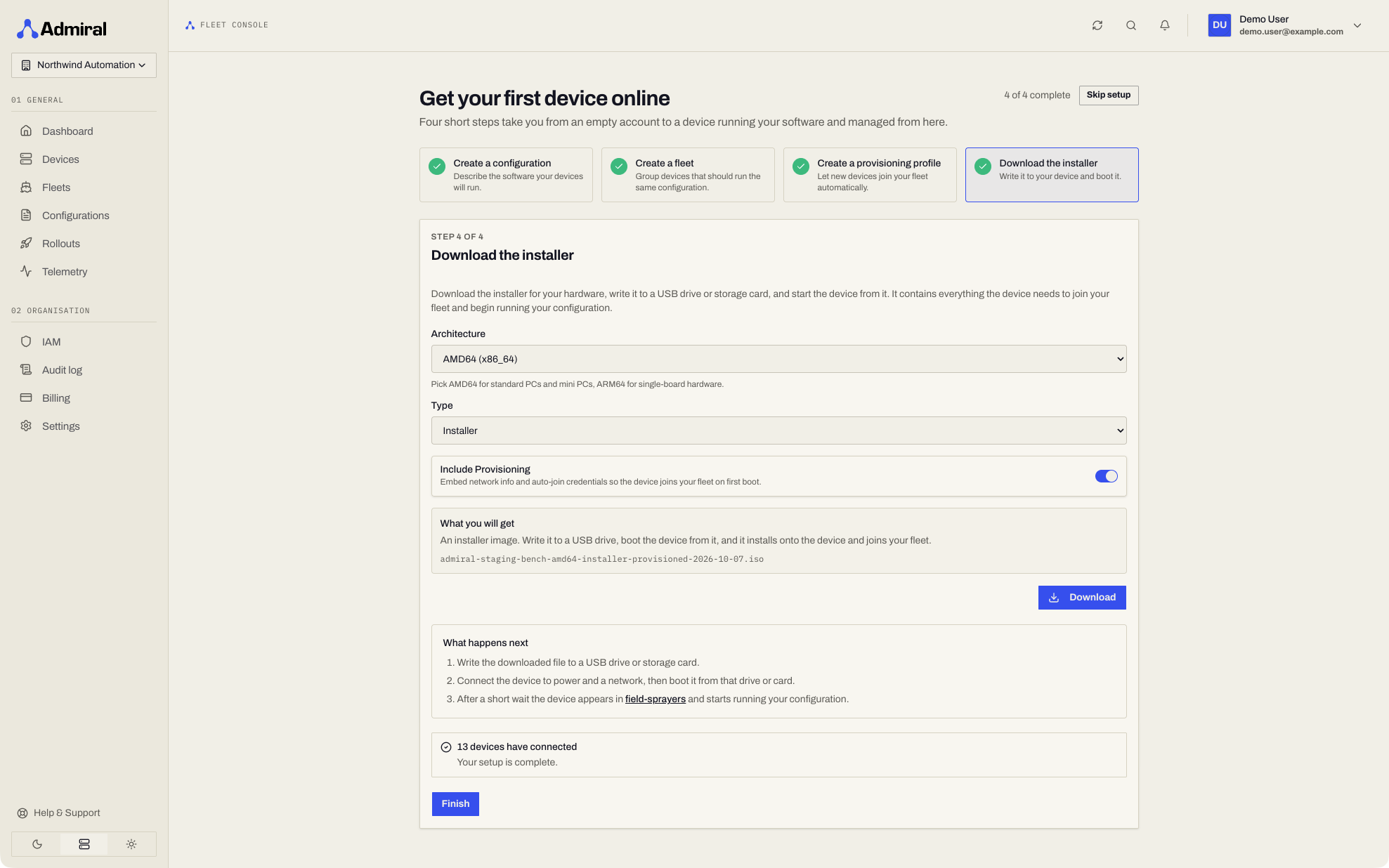This screenshot has height=868, width=1389.
Task: Click the "13 devices have connected" status
Action: [516, 747]
